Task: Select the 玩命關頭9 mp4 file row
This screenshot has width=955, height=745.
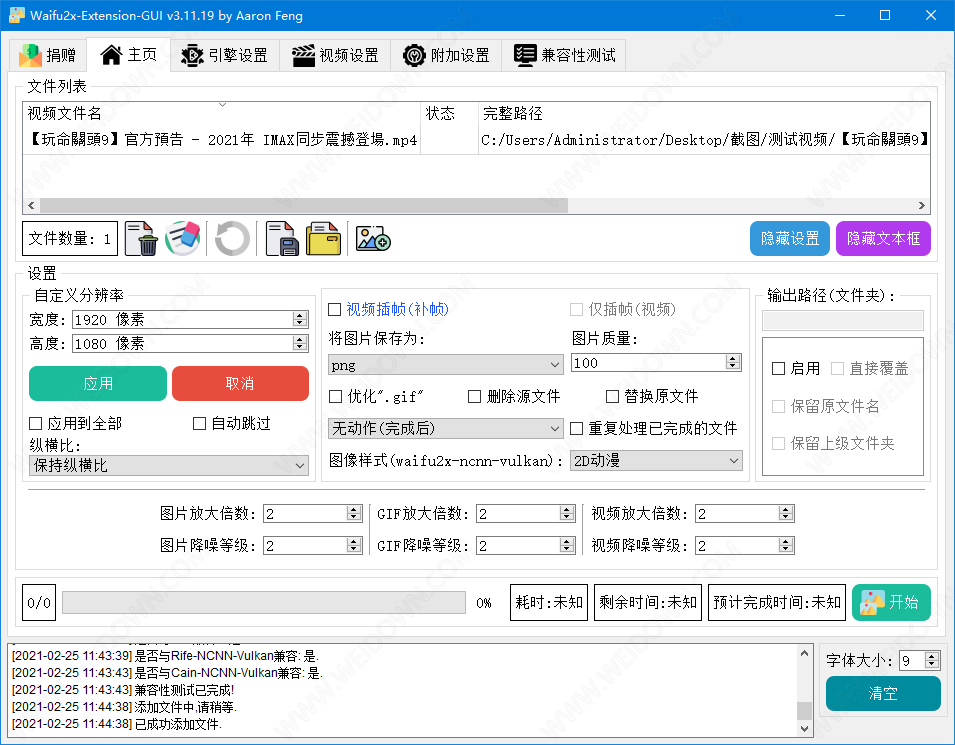Action: (476, 139)
